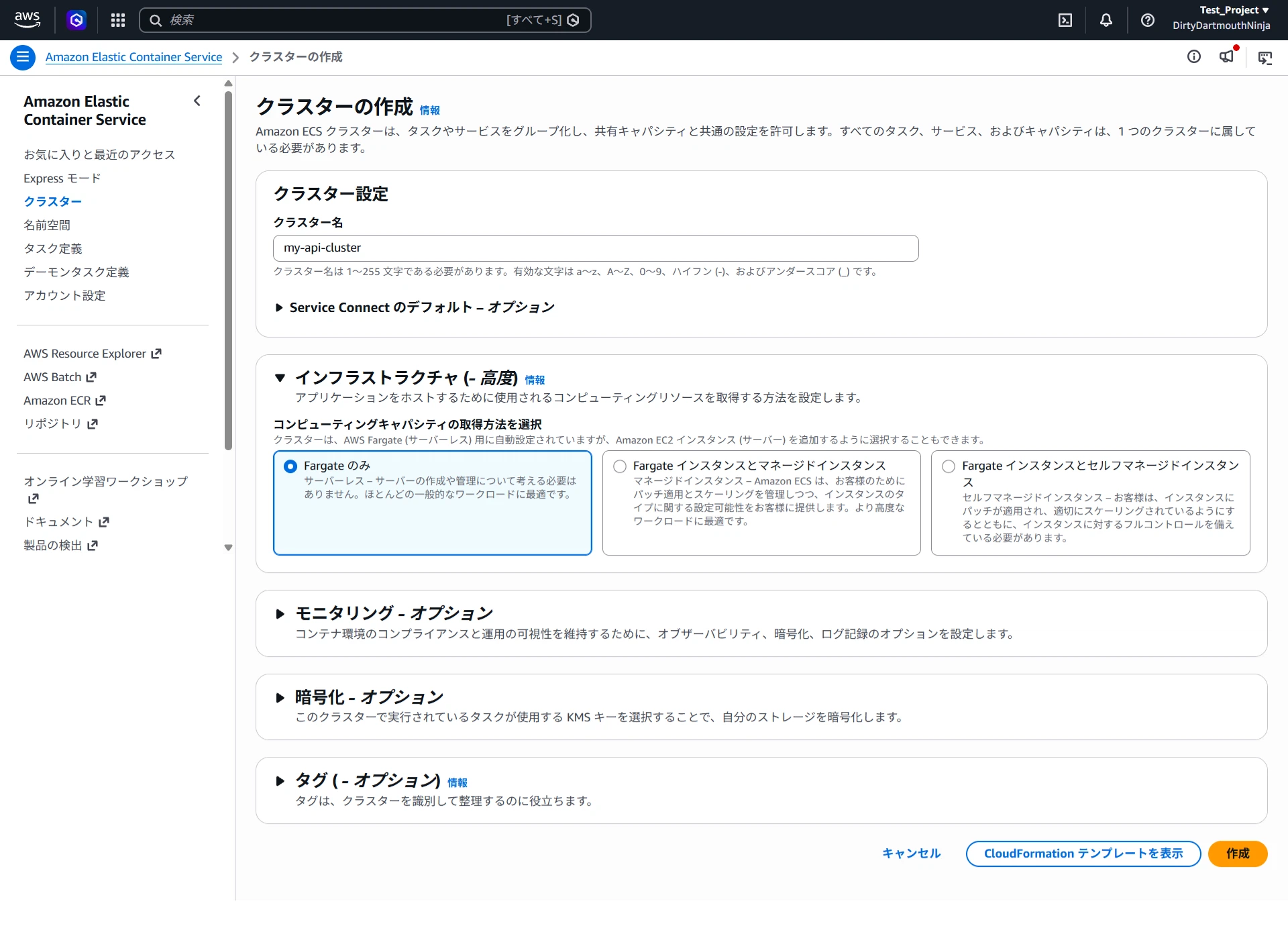This screenshot has width=1288, height=930.
Task: Open タスク定義 in sidebar
Action: click(x=53, y=249)
